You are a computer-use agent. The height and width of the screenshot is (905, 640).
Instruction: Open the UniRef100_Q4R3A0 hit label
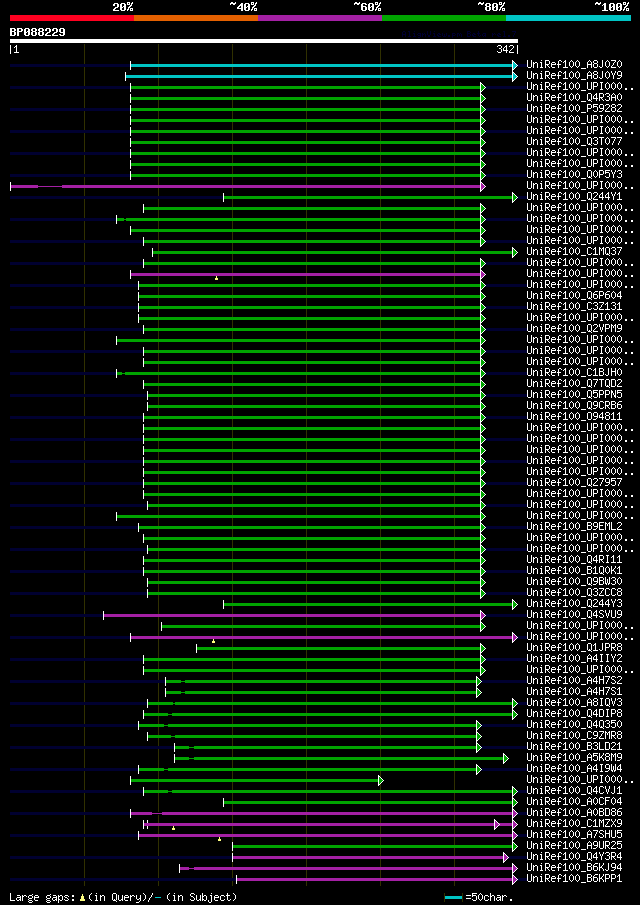(x=574, y=98)
